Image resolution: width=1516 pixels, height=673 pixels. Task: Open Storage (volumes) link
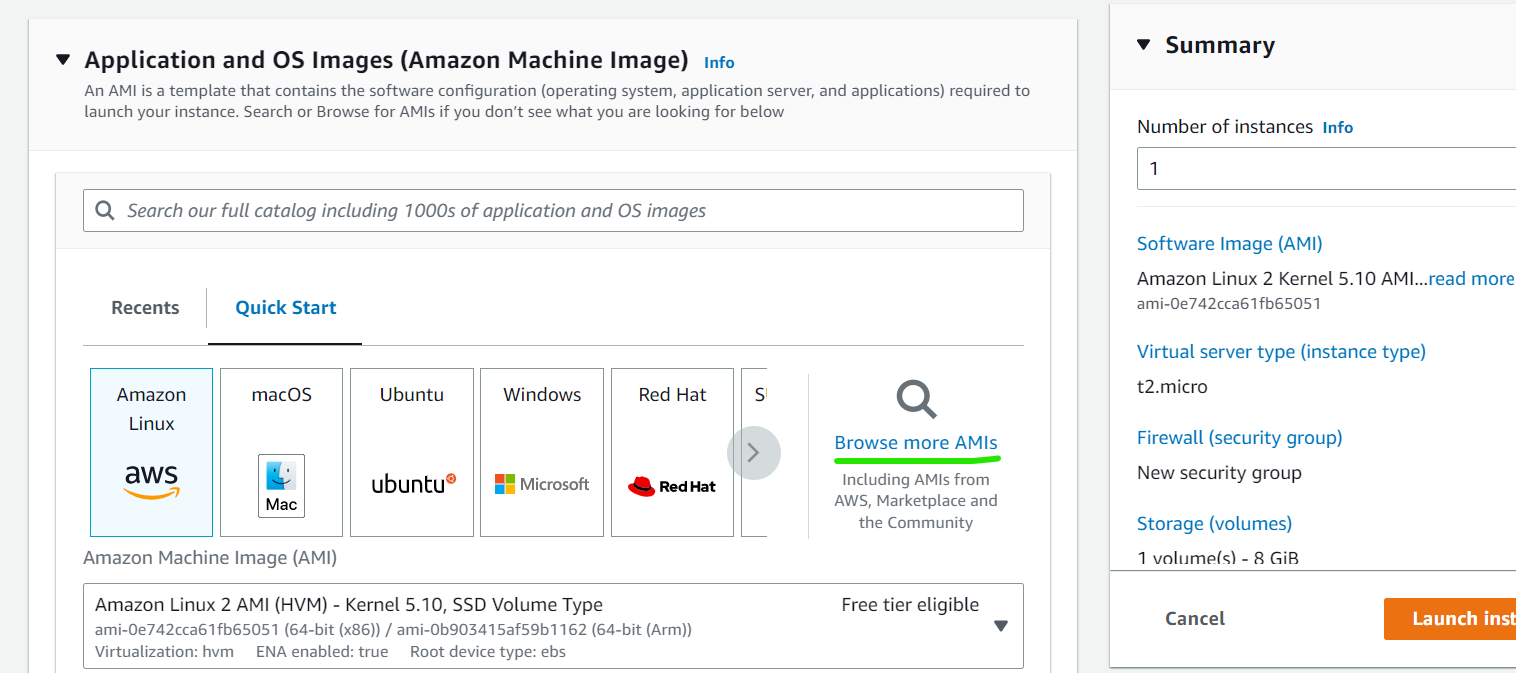pos(1215,524)
